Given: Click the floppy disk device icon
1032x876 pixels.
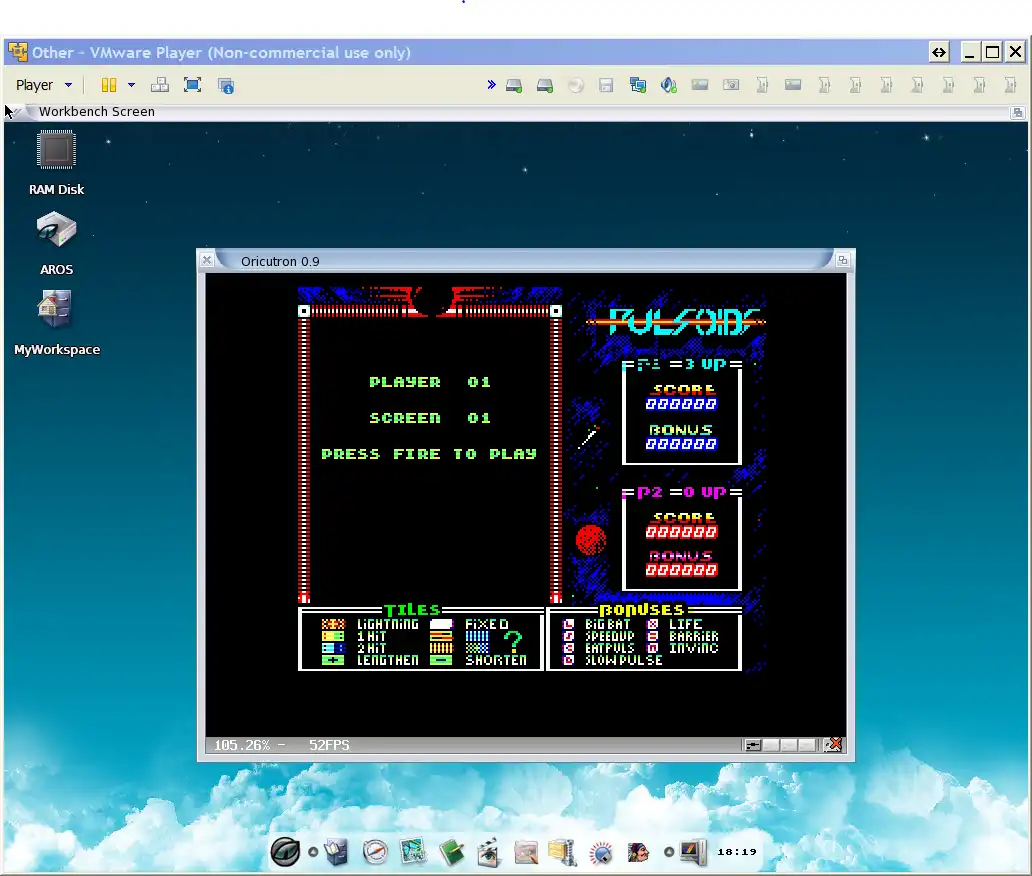Looking at the screenshot, I should [x=606, y=86].
